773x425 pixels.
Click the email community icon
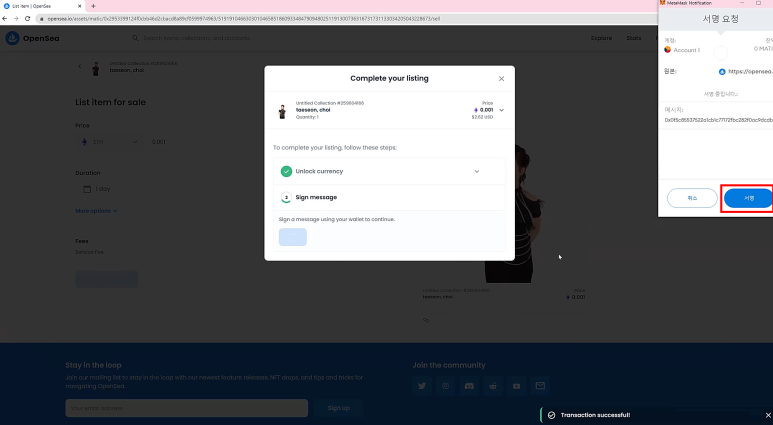point(540,386)
